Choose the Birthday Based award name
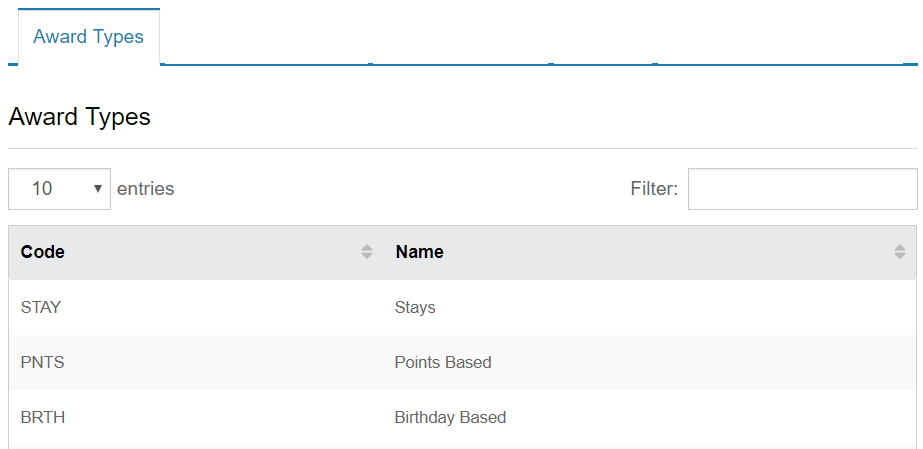 pos(450,417)
